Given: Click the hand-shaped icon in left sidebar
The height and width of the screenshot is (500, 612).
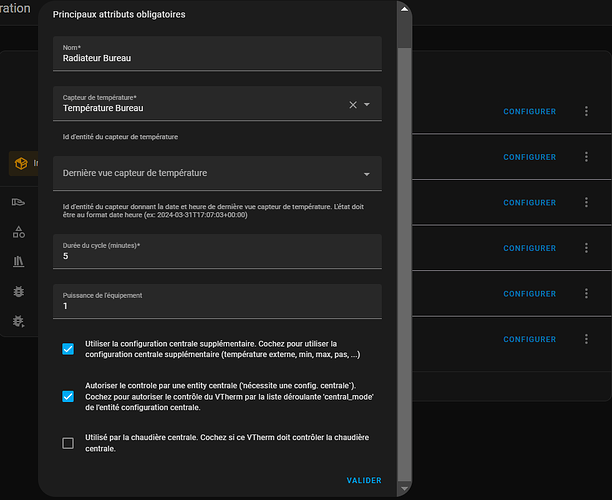Looking at the screenshot, I should coord(18,202).
